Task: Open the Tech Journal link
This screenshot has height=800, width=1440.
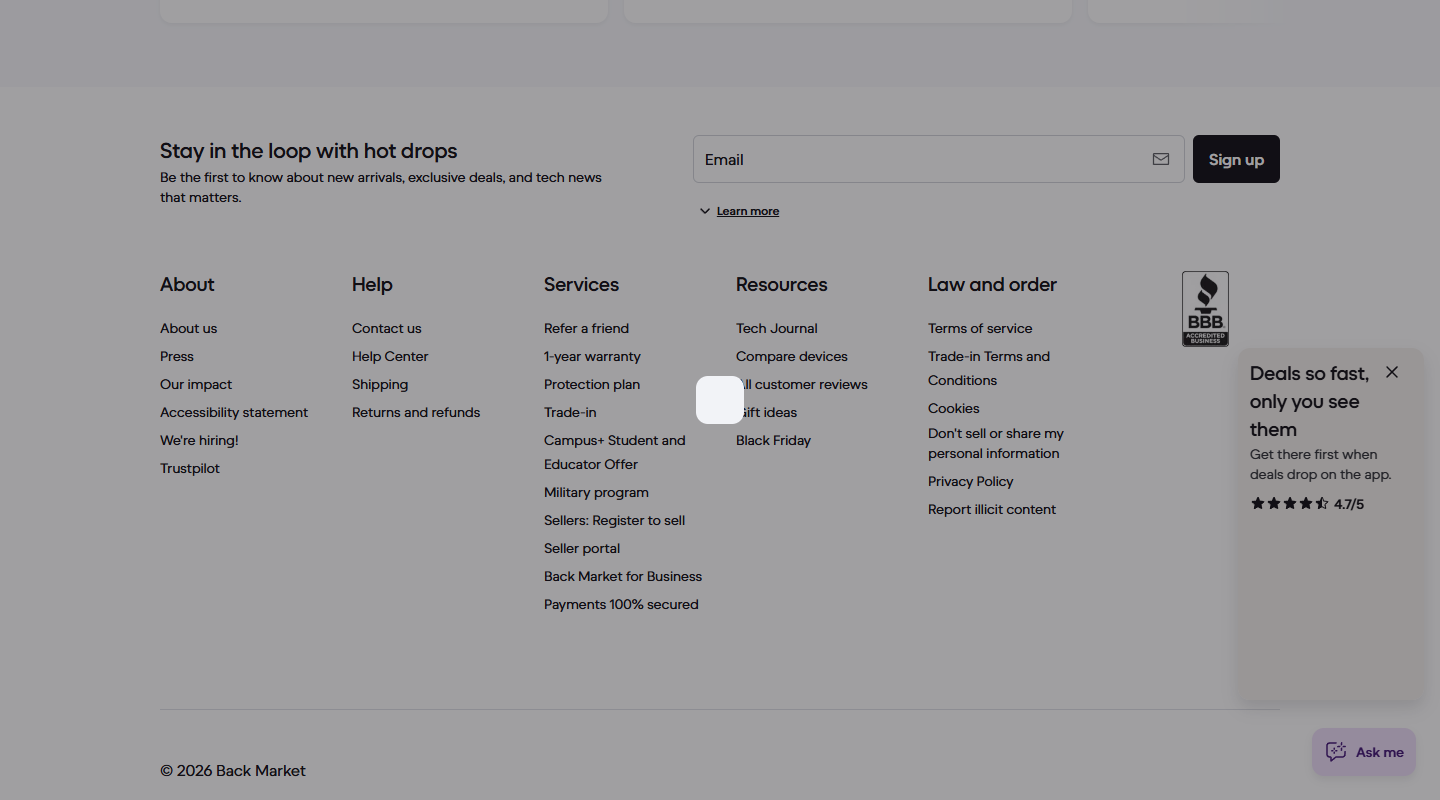Action: pyautogui.click(x=777, y=328)
